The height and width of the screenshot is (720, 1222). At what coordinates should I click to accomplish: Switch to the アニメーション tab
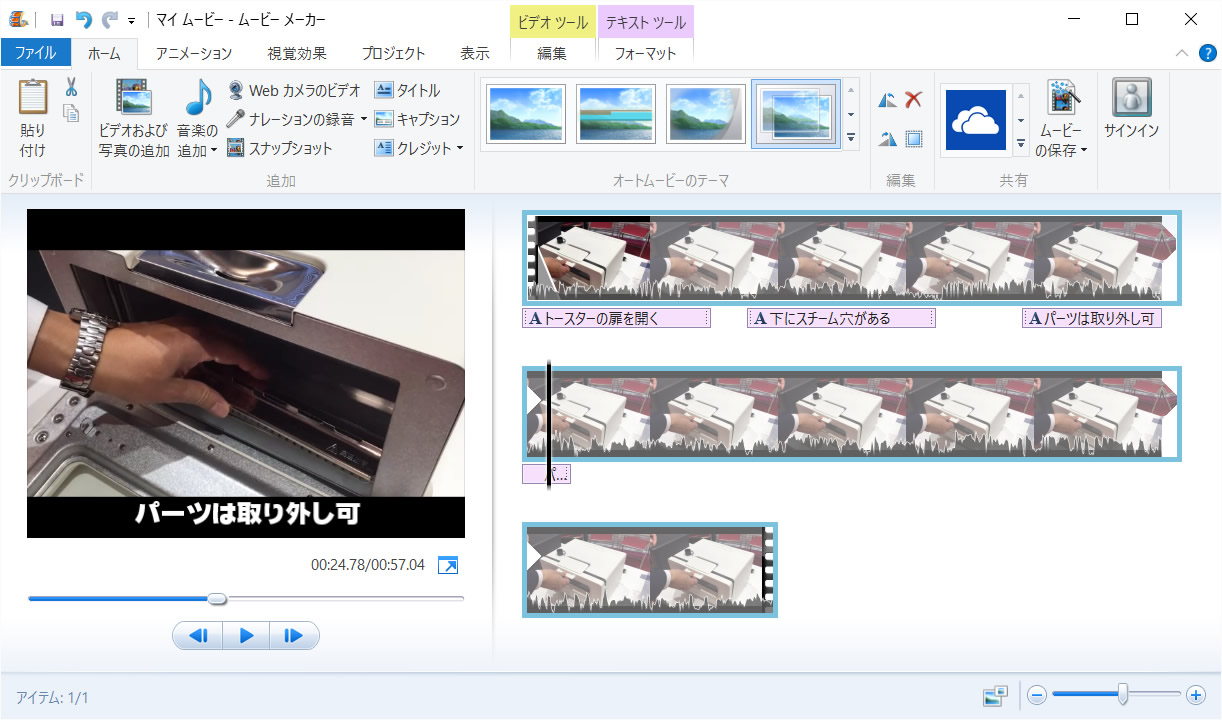pyautogui.click(x=194, y=53)
